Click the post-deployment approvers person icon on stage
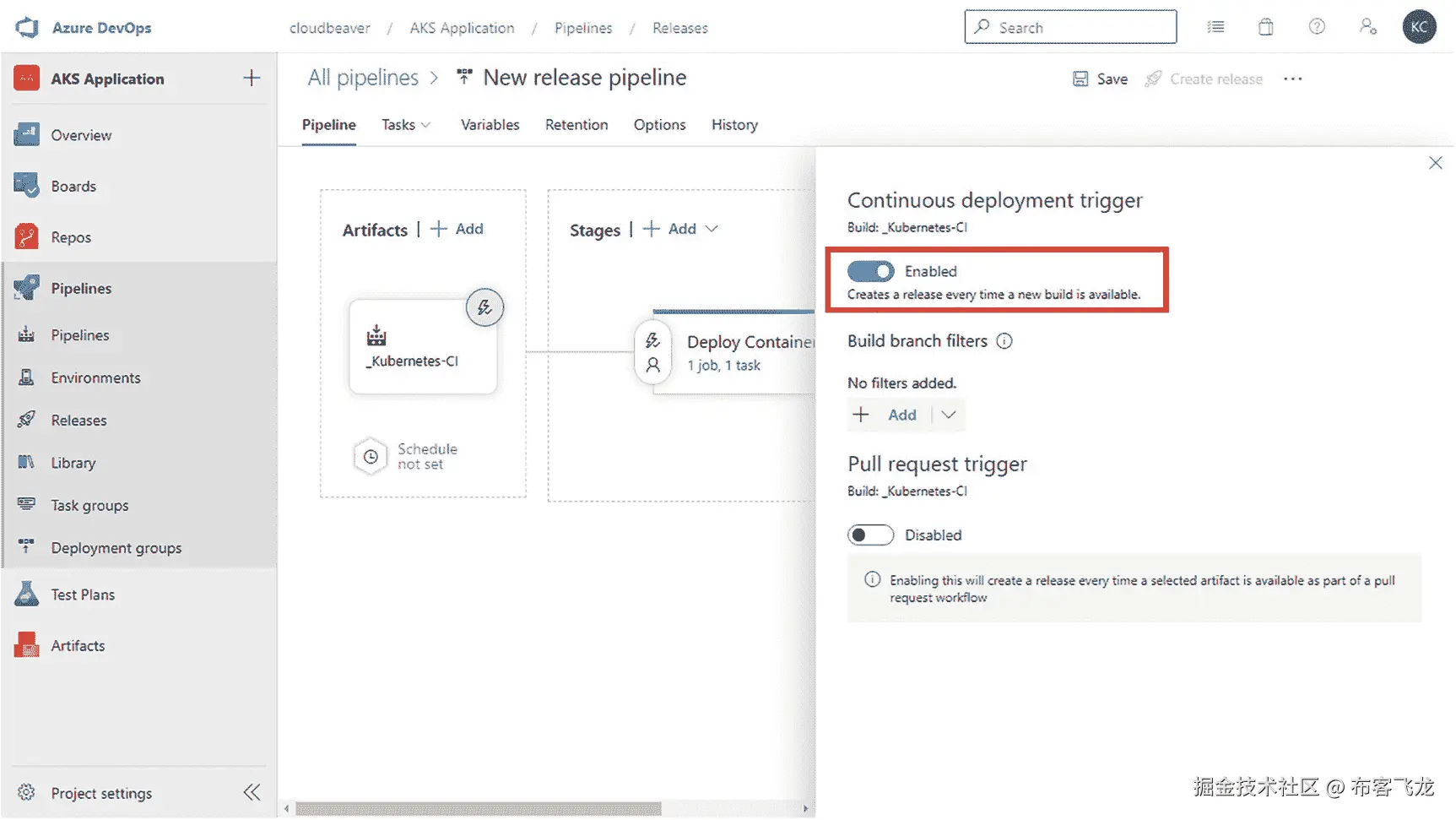The image size is (1456, 820). [x=652, y=366]
